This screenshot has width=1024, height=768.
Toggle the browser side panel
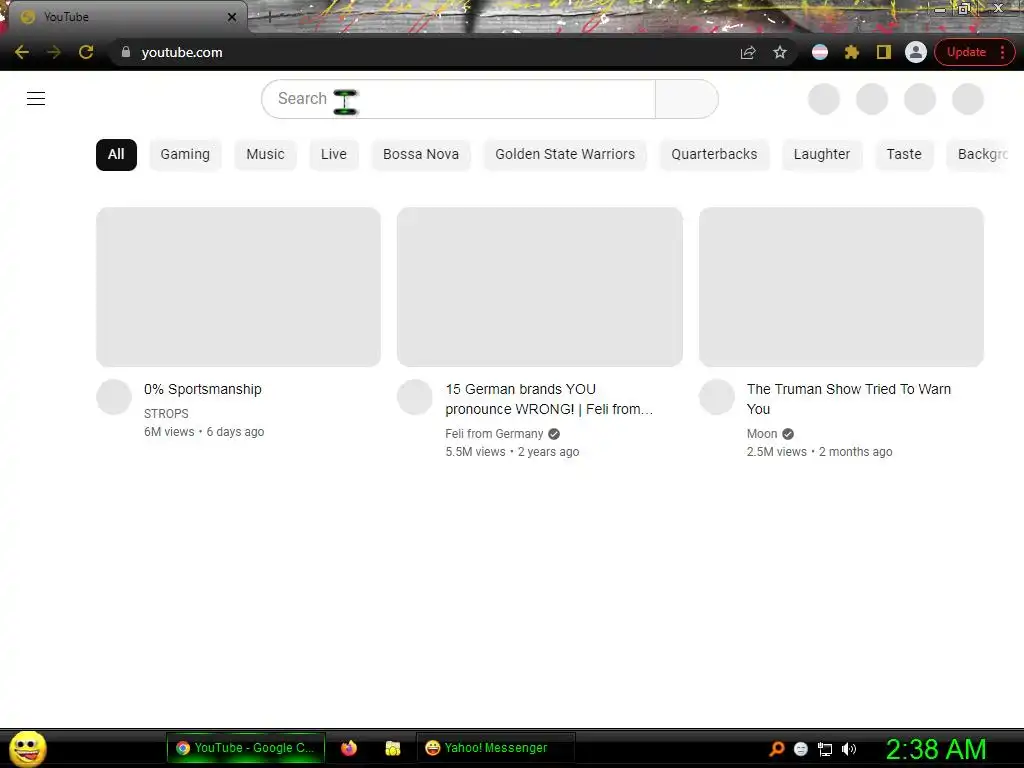884,52
